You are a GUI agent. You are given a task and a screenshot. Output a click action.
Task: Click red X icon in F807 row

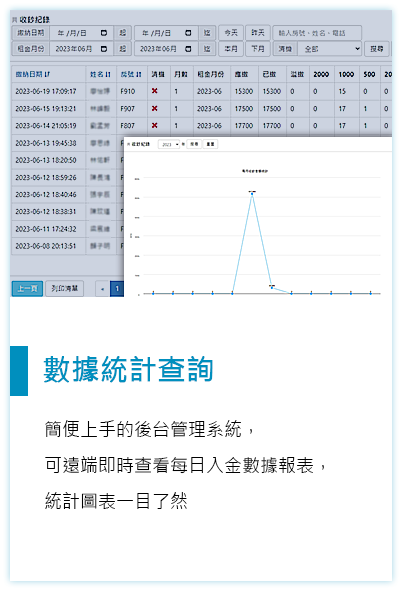[154, 126]
